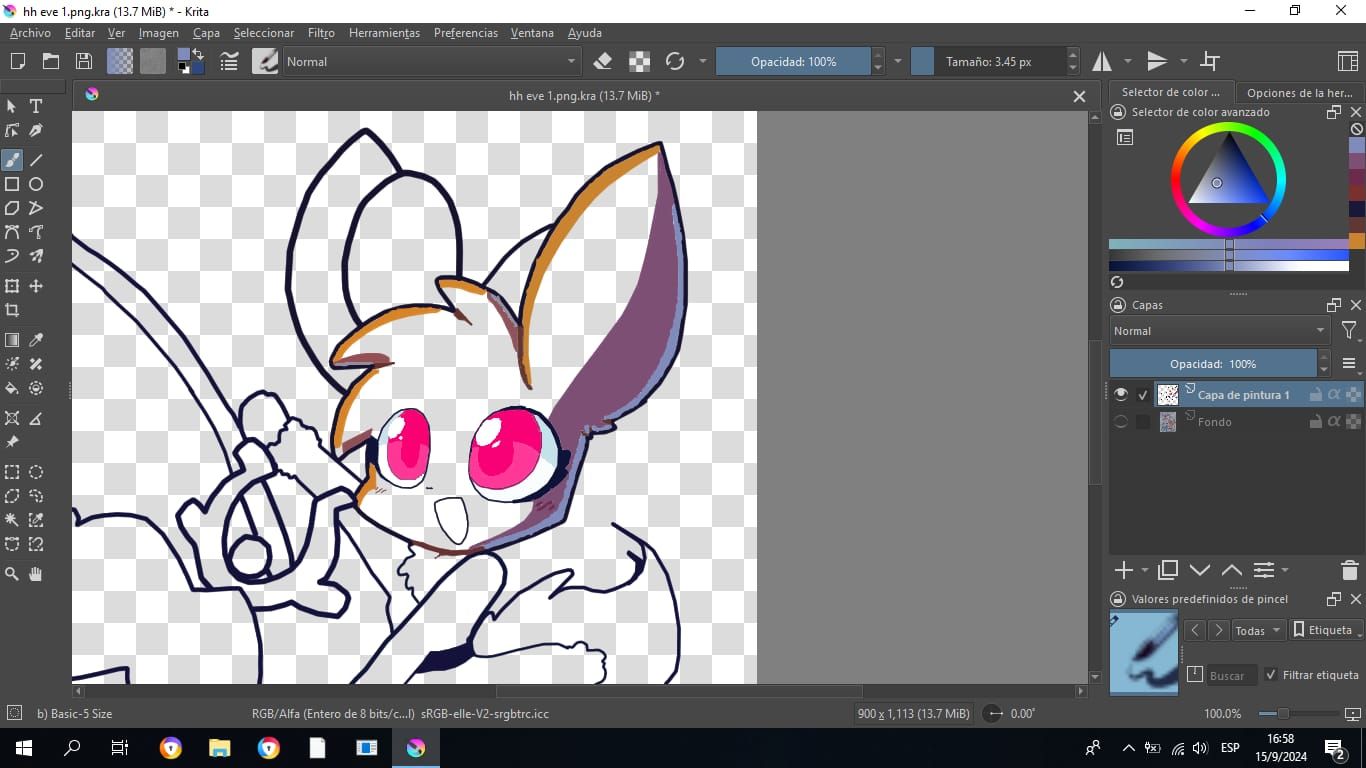1366x768 pixels.
Task: Open the Filtro menu
Action: [x=321, y=33]
